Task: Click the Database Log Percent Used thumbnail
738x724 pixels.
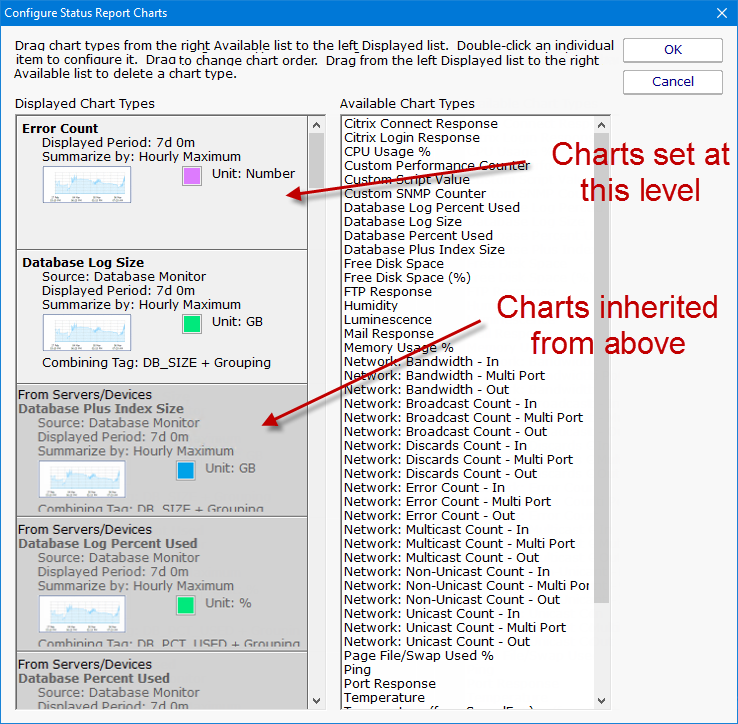Action: point(81,612)
